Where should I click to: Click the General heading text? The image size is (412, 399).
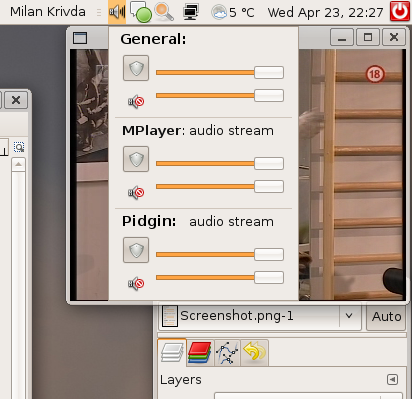pyautogui.click(x=153, y=39)
